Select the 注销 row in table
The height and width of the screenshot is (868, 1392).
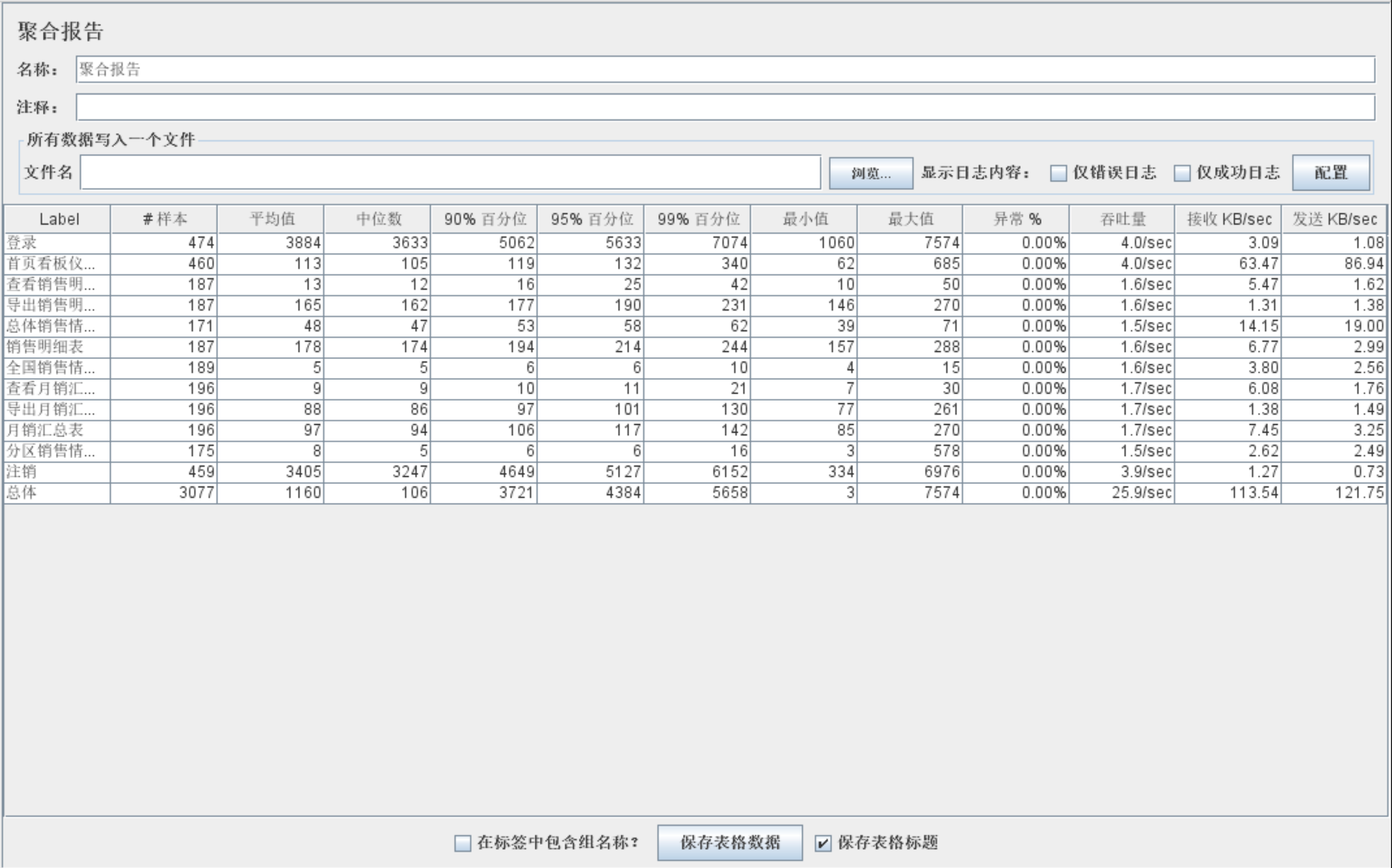pos(23,472)
